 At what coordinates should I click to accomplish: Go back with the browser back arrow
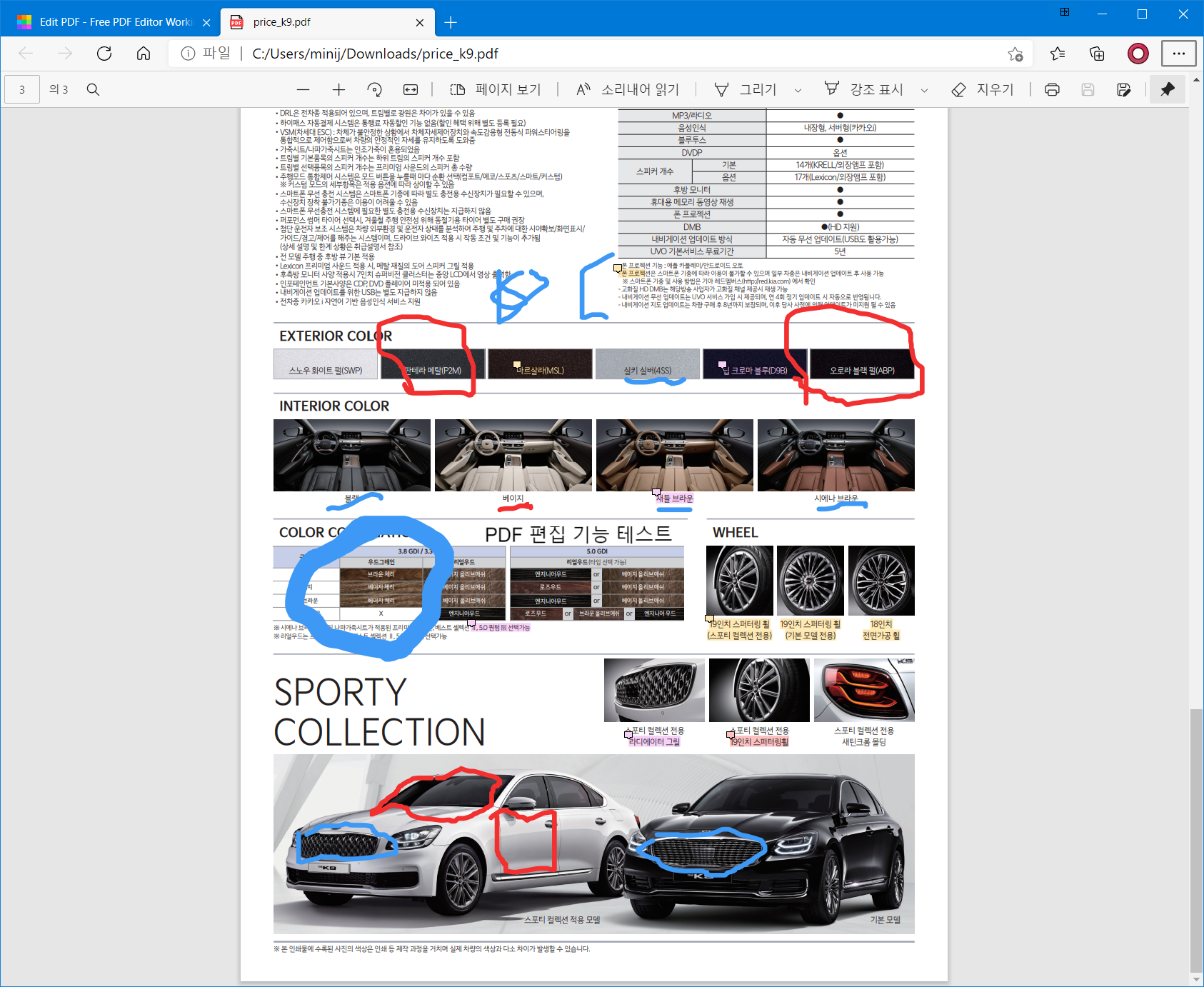[26, 54]
